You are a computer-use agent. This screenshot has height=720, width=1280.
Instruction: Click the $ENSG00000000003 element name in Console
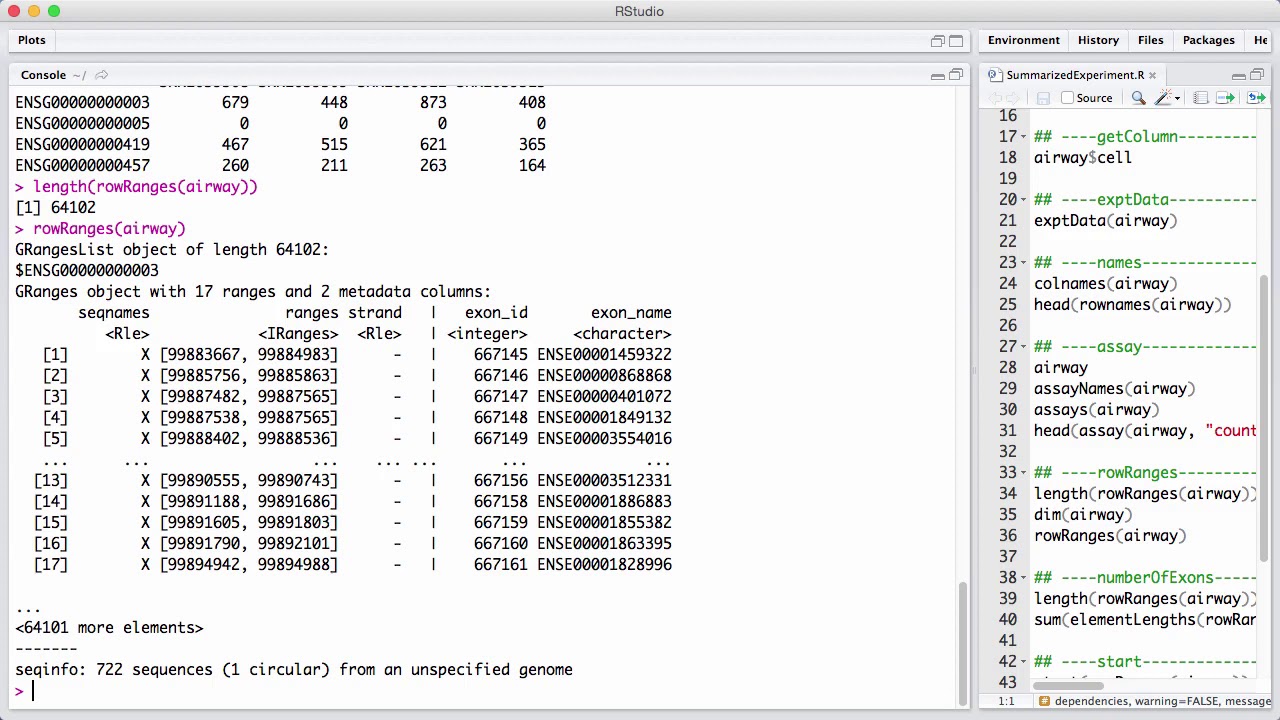(x=87, y=270)
